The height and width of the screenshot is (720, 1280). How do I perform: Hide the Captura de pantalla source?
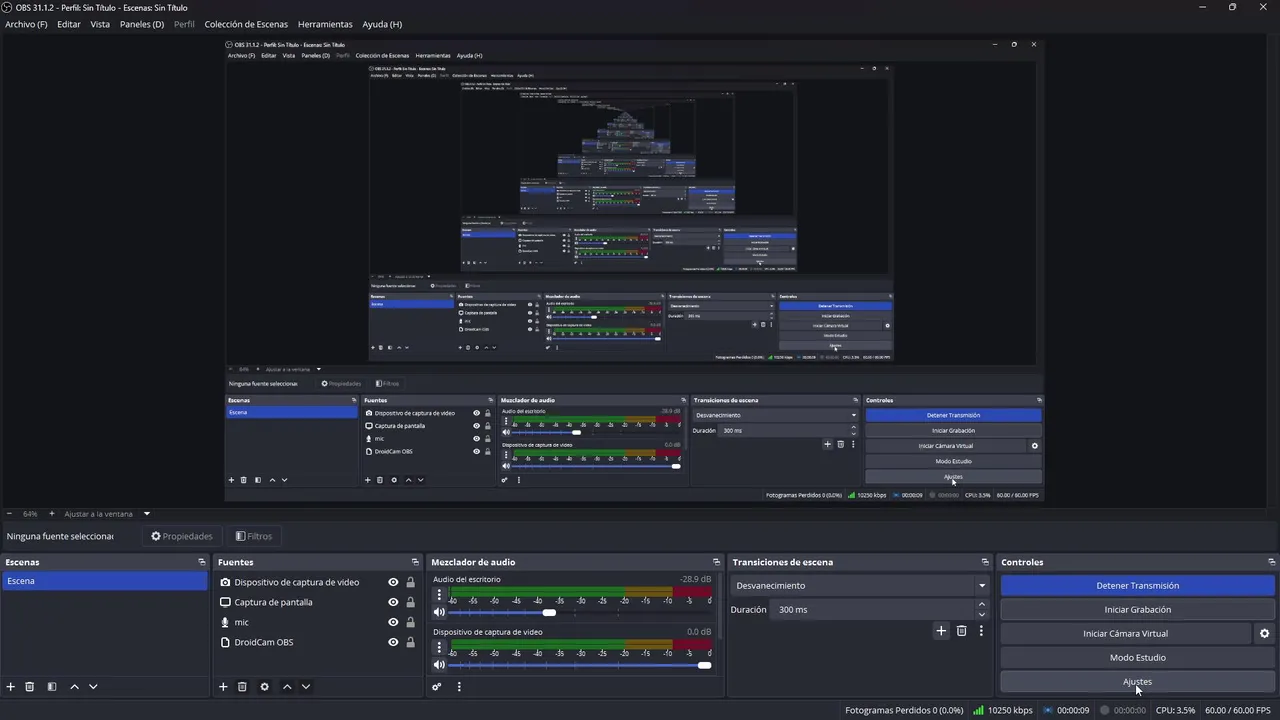(x=393, y=602)
